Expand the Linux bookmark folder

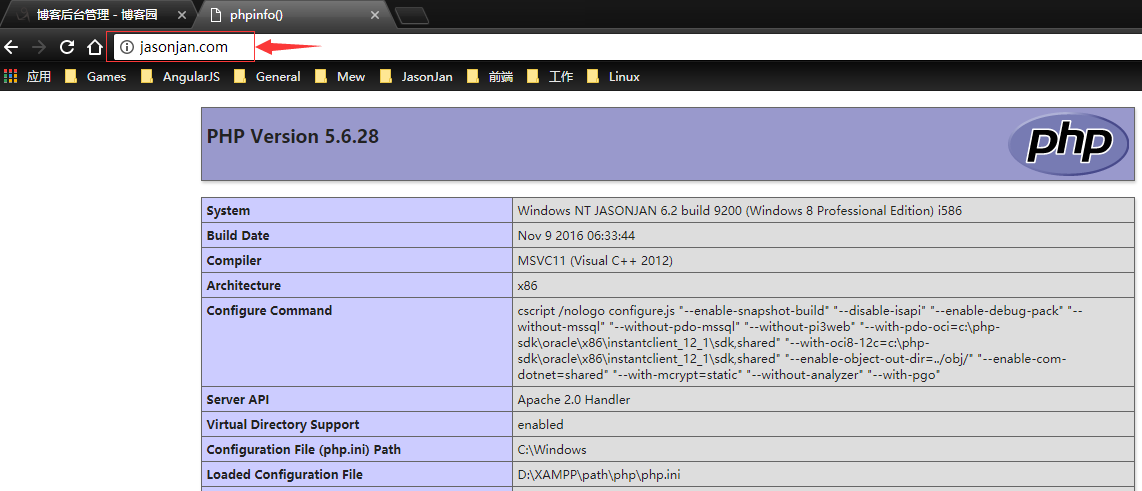click(x=613, y=76)
